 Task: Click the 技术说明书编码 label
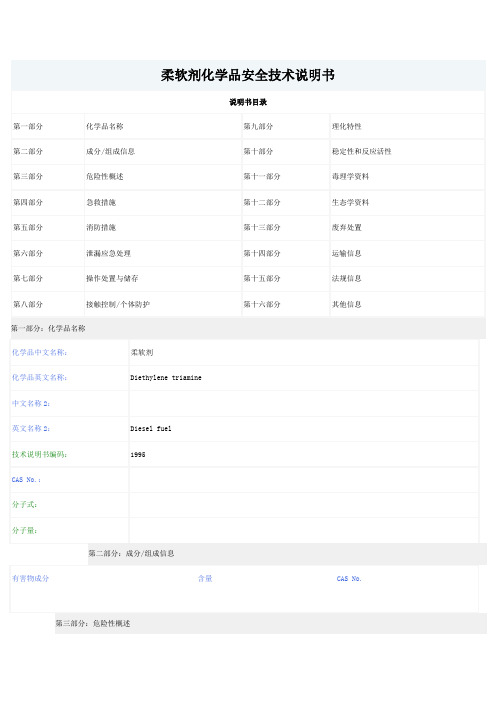(39, 455)
